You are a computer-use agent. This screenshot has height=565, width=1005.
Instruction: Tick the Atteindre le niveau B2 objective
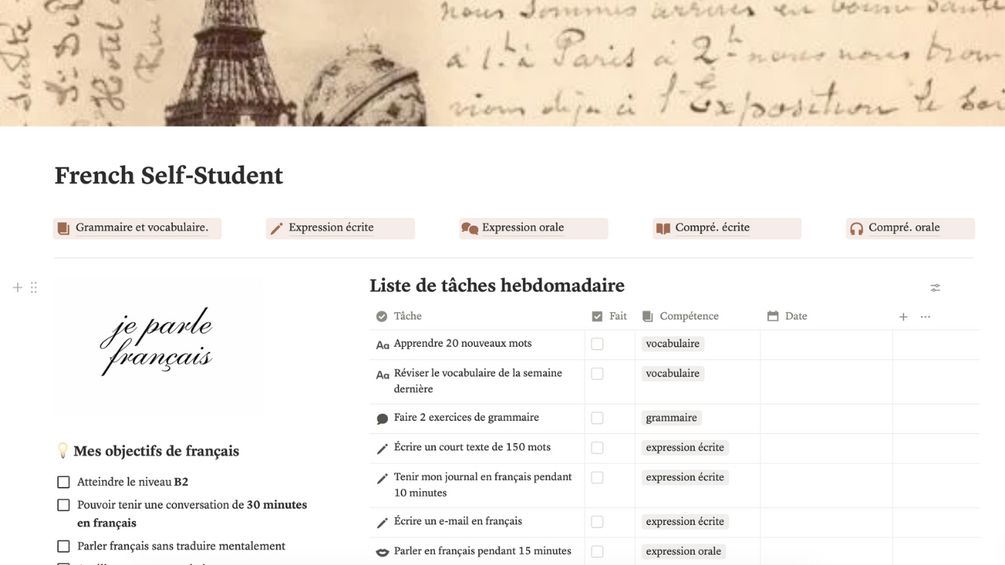coord(63,482)
